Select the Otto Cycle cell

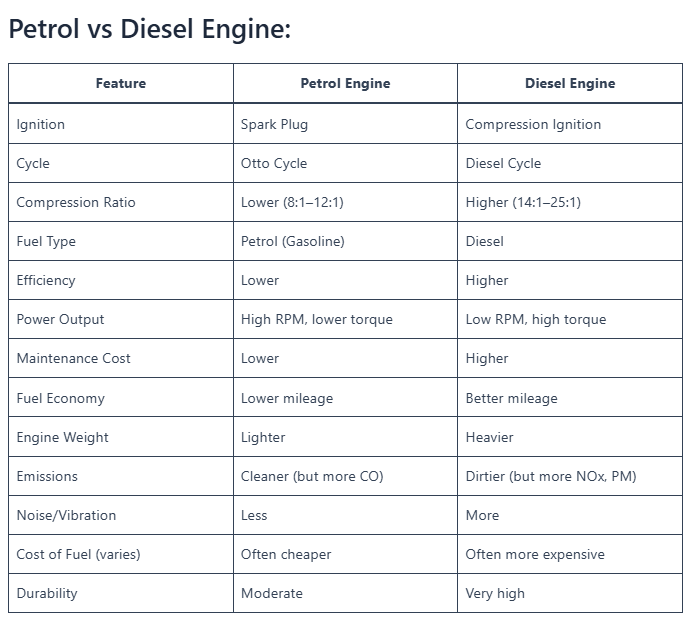pos(345,163)
